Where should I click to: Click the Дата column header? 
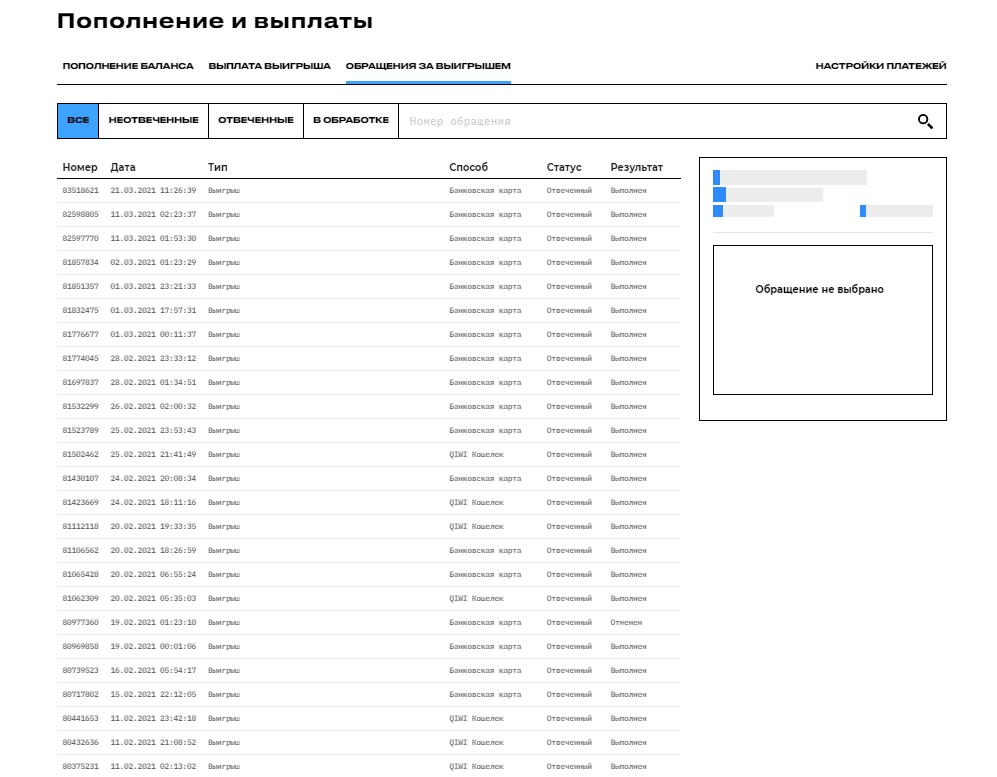(x=123, y=167)
